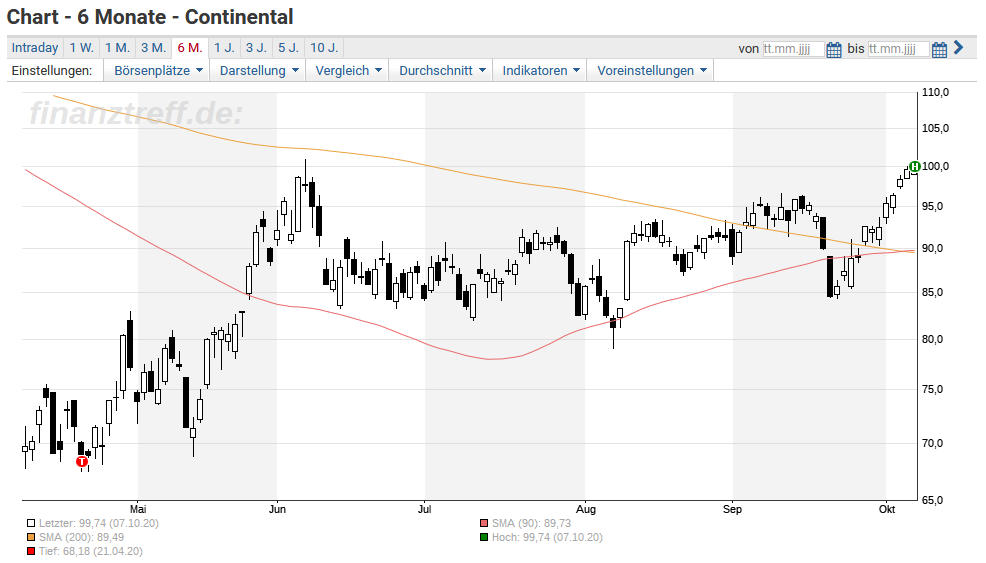
Task: Click the 100,0 price axis label
Action: coord(936,167)
